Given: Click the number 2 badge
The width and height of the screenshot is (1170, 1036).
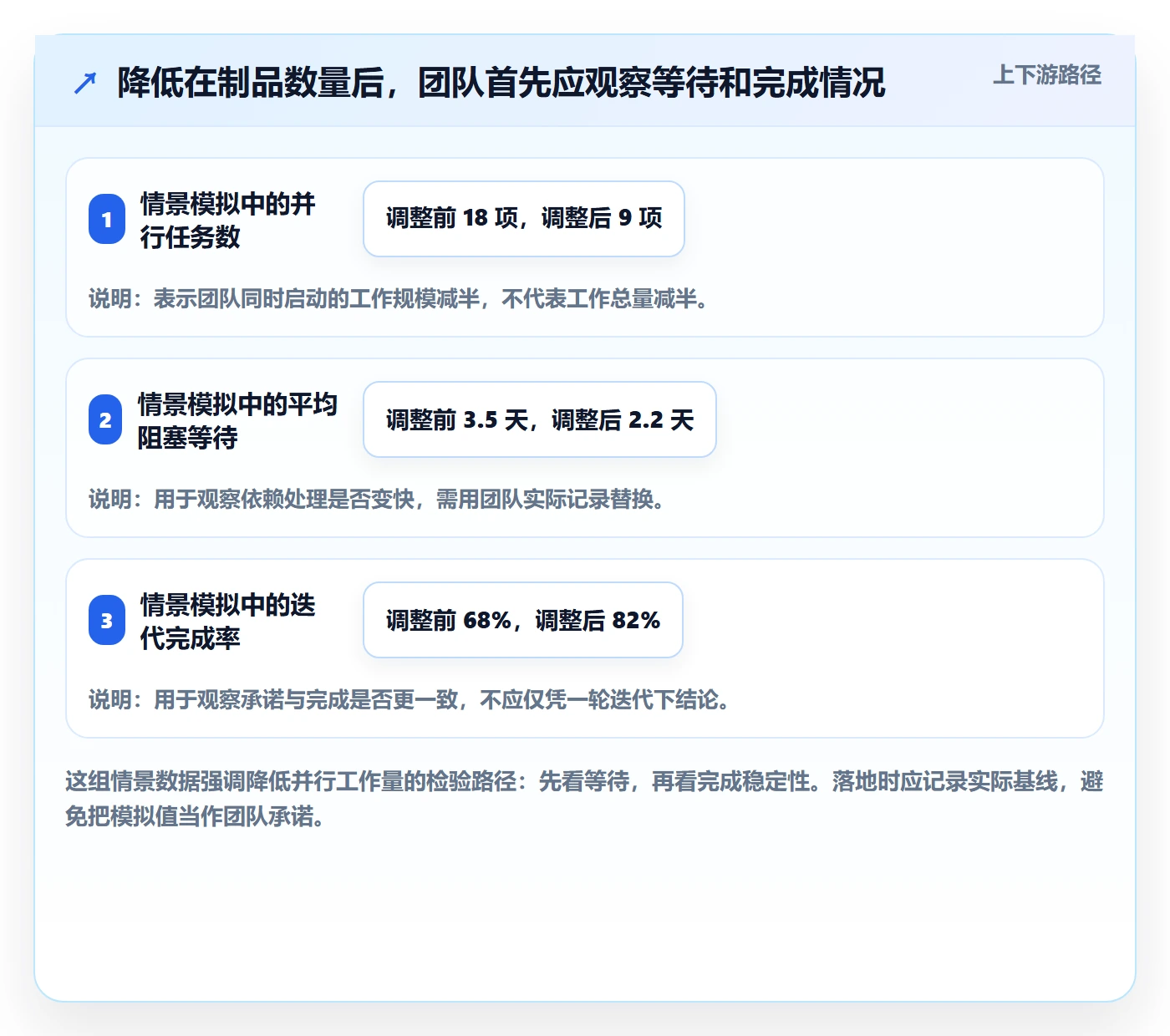Looking at the screenshot, I should (105, 419).
